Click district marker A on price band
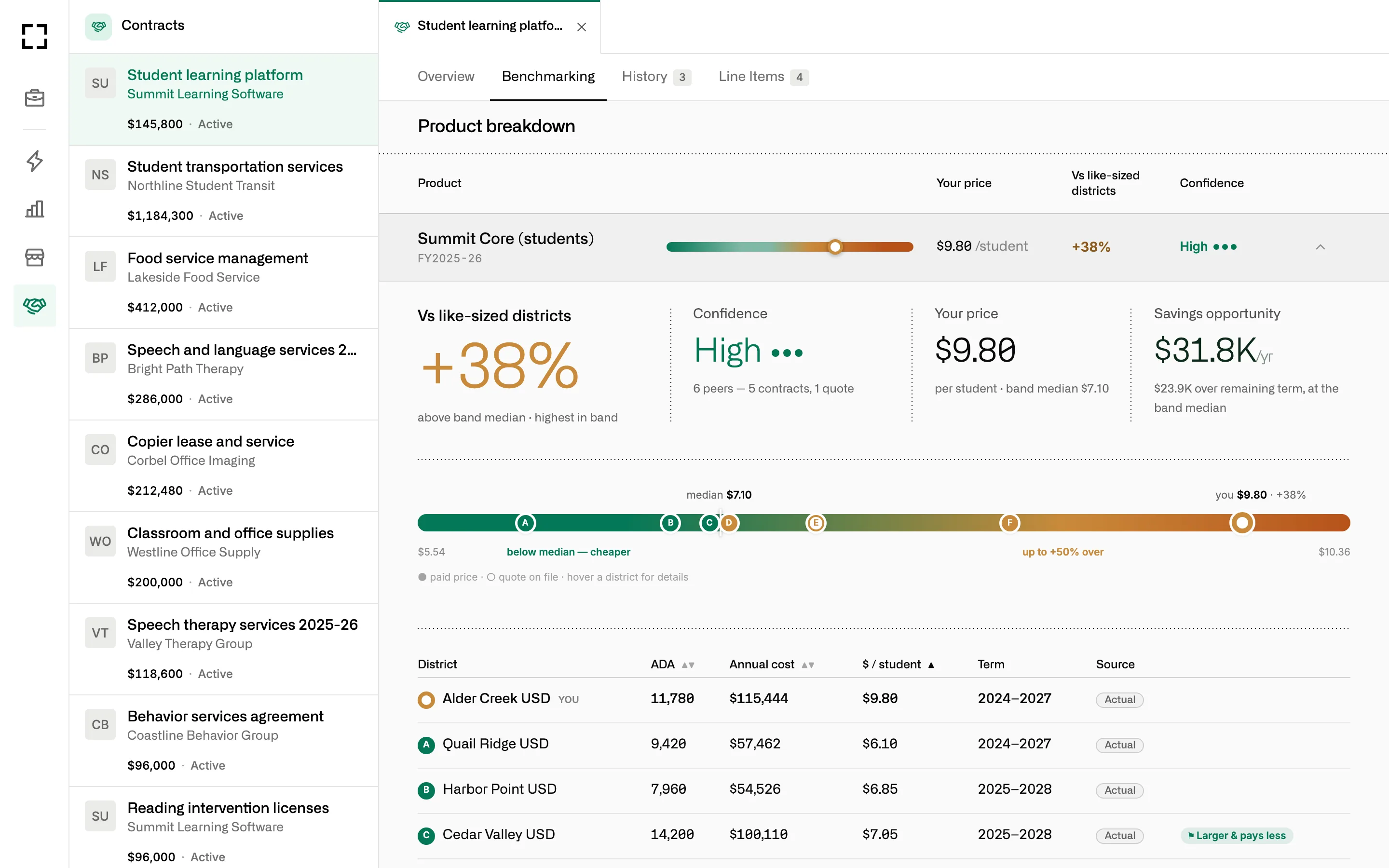The height and width of the screenshot is (868, 1389). pyautogui.click(x=525, y=523)
